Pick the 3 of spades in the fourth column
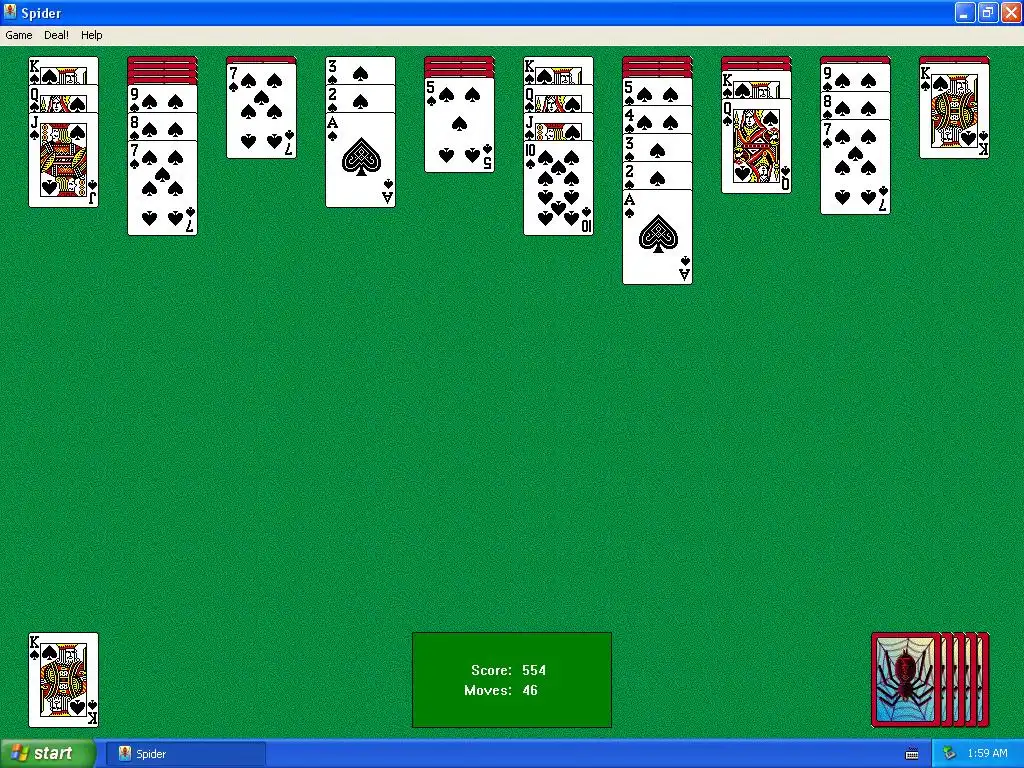Screen dimensions: 1024x768 coord(360,71)
